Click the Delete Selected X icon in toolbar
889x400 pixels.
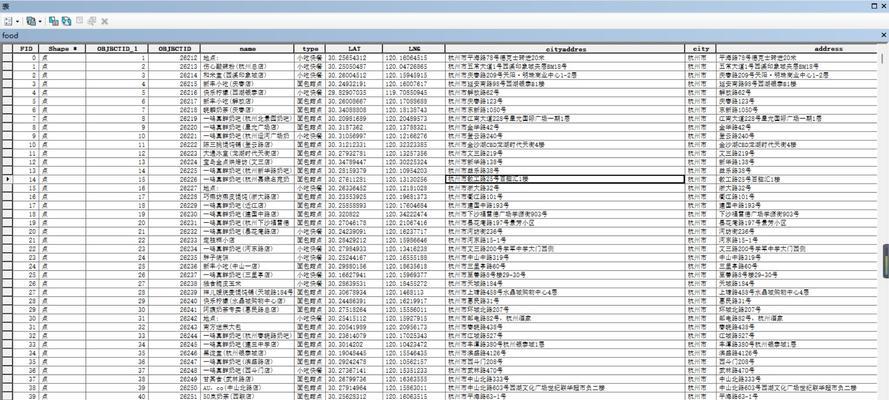pyautogui.click(x=104, y=22)
